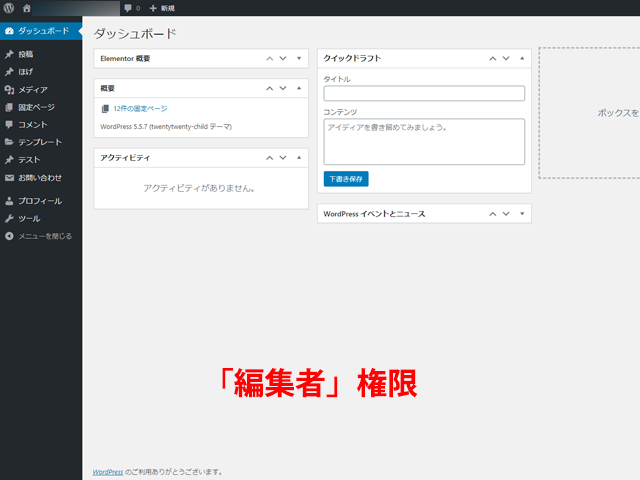Click the アクティビティ panel title

point(125,158)
